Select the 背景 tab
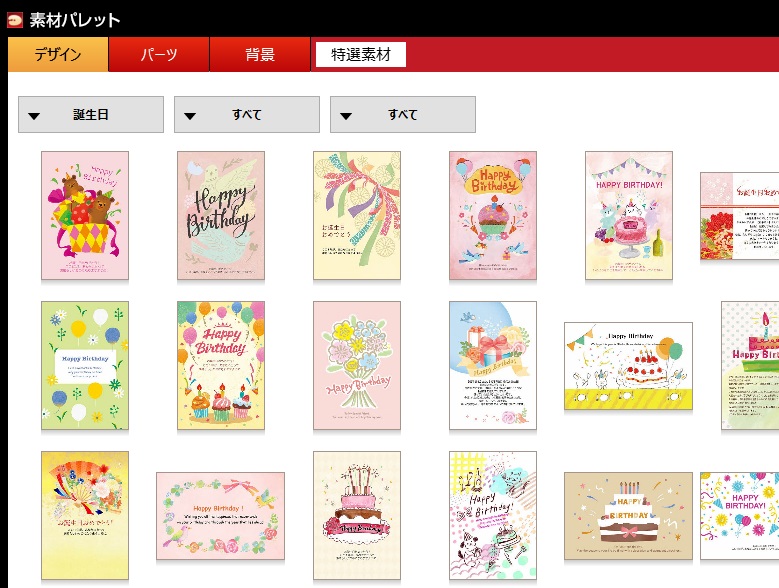 click(x=260, y=55)
